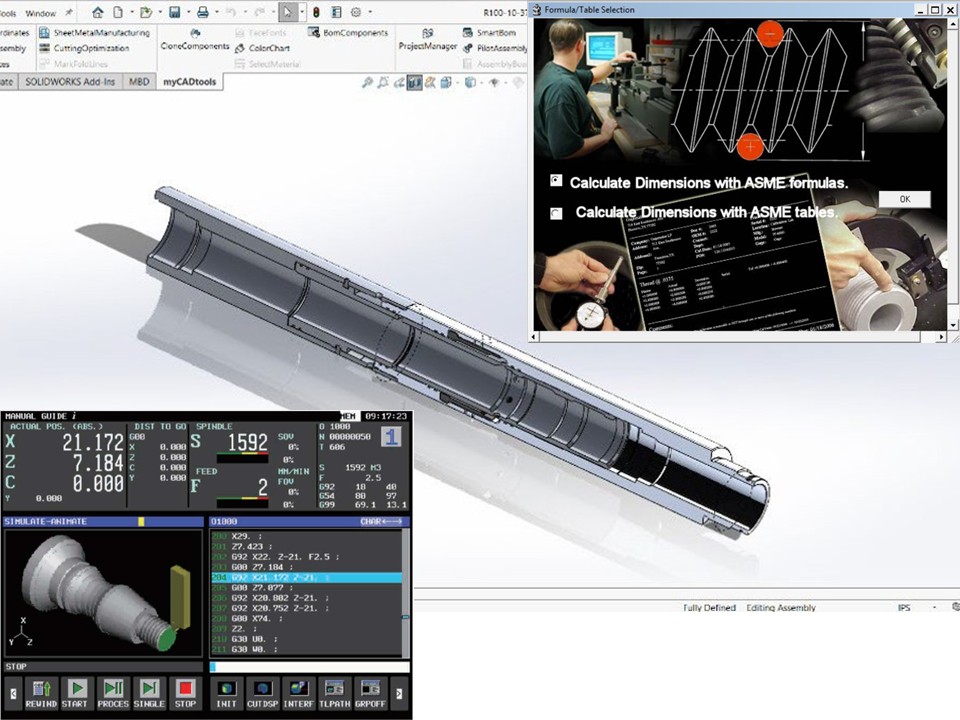Expand the Print dropdown arrow
The height and width of the screenshot is (720, 960).
pyautogui.click(x=216, y=12)
